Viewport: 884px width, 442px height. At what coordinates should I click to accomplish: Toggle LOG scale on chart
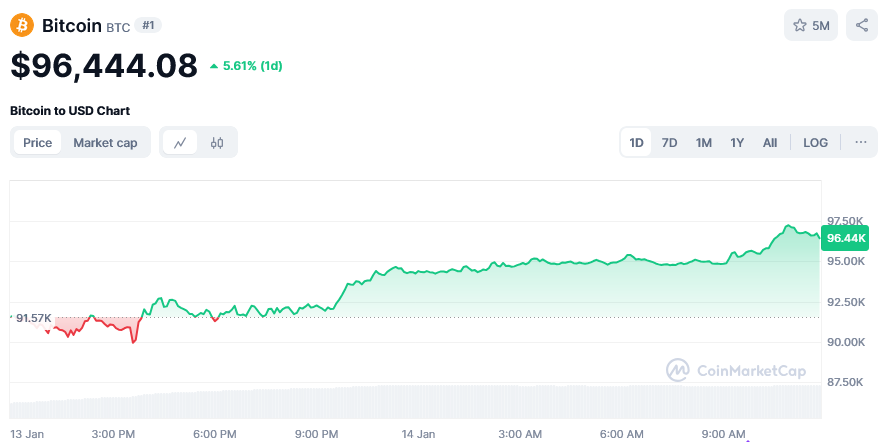point(815,143)
